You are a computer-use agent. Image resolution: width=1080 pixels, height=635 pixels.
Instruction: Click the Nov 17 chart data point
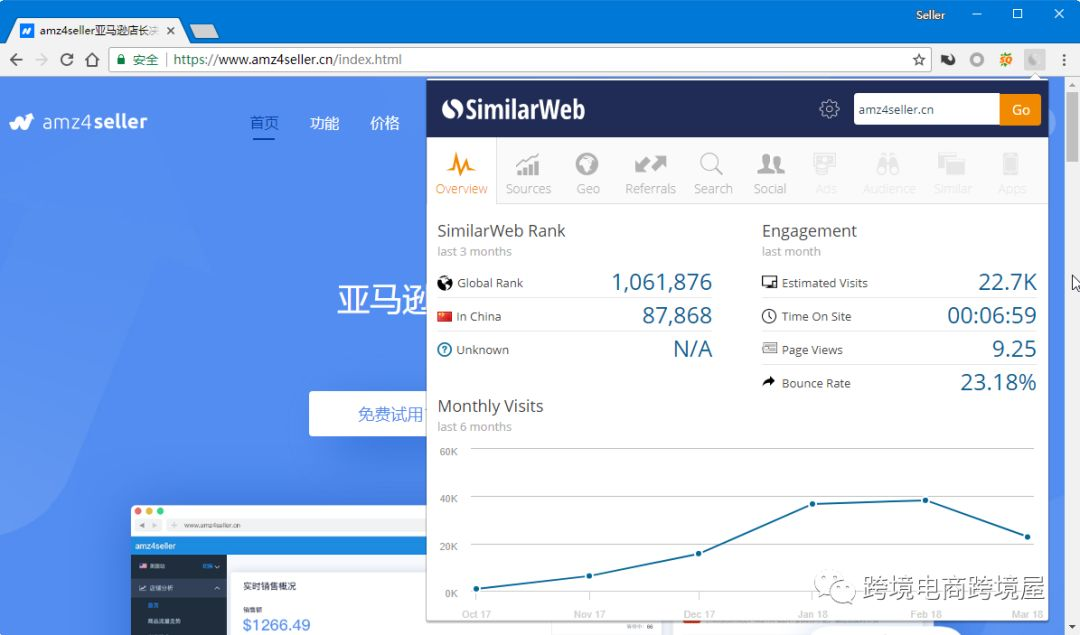590,576
